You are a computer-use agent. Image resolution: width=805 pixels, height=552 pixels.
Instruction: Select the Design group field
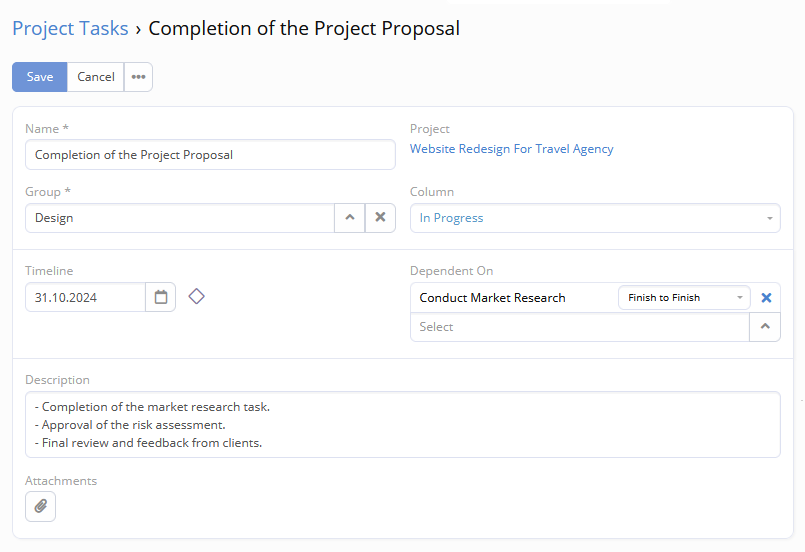(180, 218)
